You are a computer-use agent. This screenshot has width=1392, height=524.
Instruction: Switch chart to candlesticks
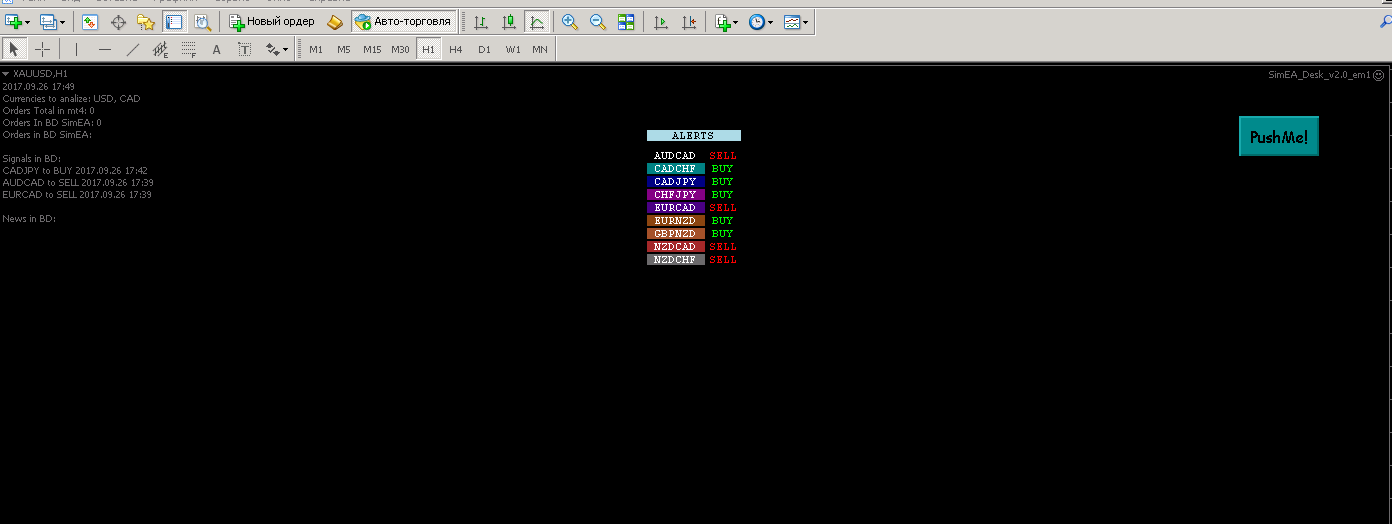tap(509, 21)
